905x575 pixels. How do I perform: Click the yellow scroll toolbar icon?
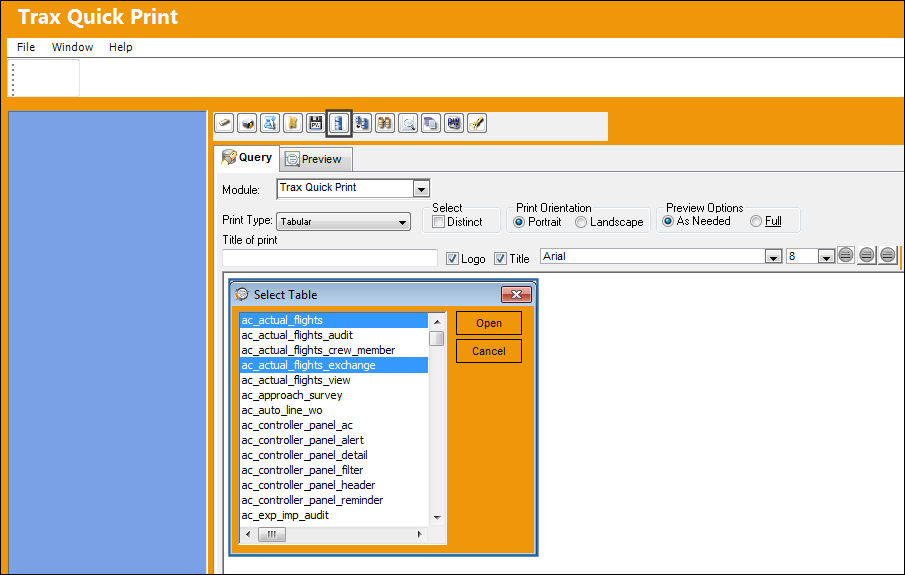click(x=293, y=123)
